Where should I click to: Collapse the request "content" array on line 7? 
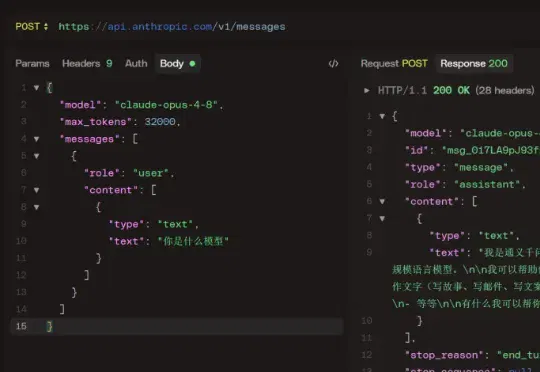(x=36, y=190)
